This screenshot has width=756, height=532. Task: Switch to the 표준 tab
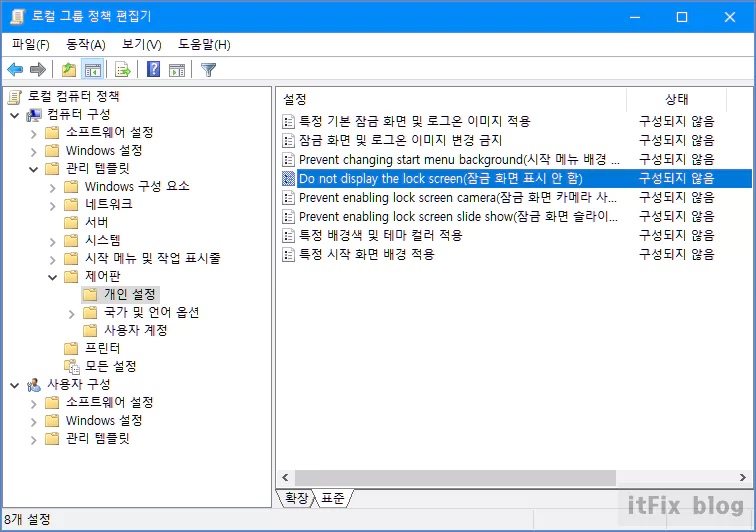pos(333,498)
